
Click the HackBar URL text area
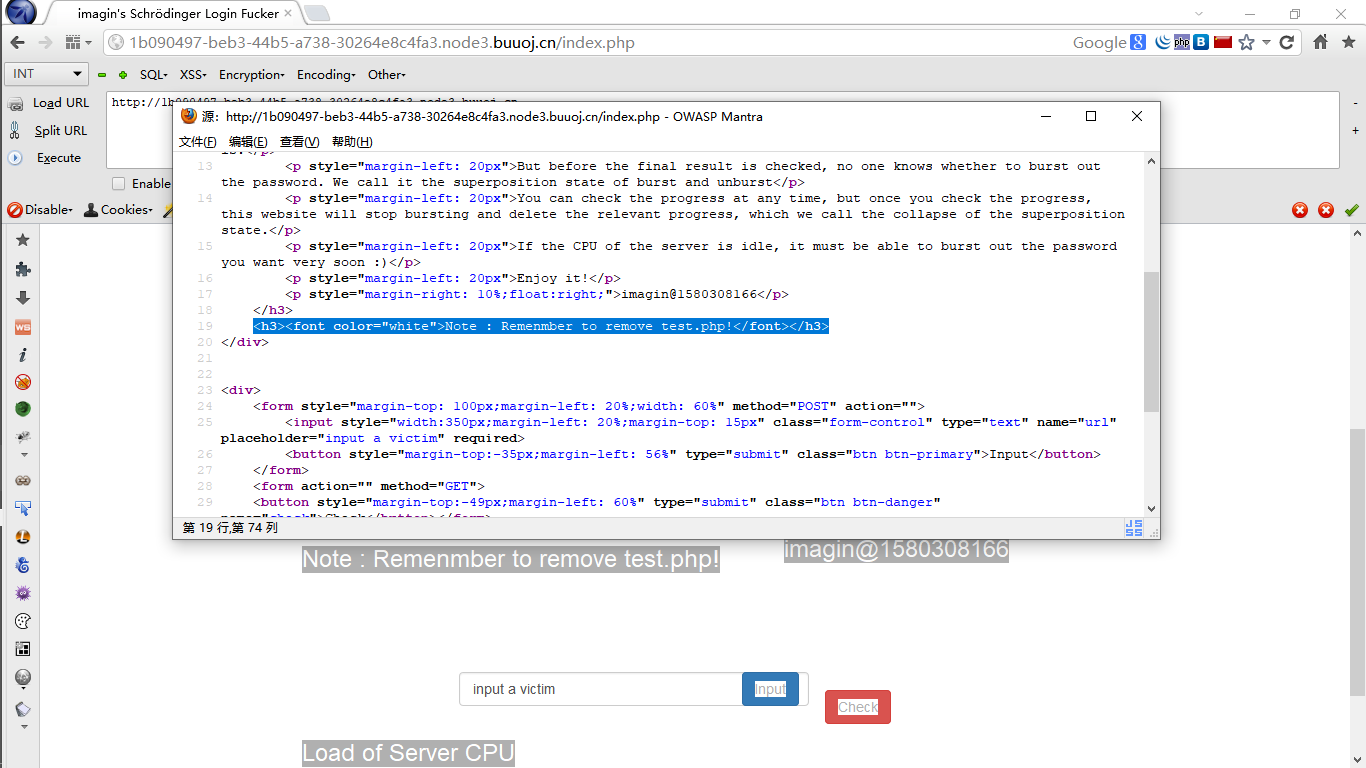(x=722, y=130)
